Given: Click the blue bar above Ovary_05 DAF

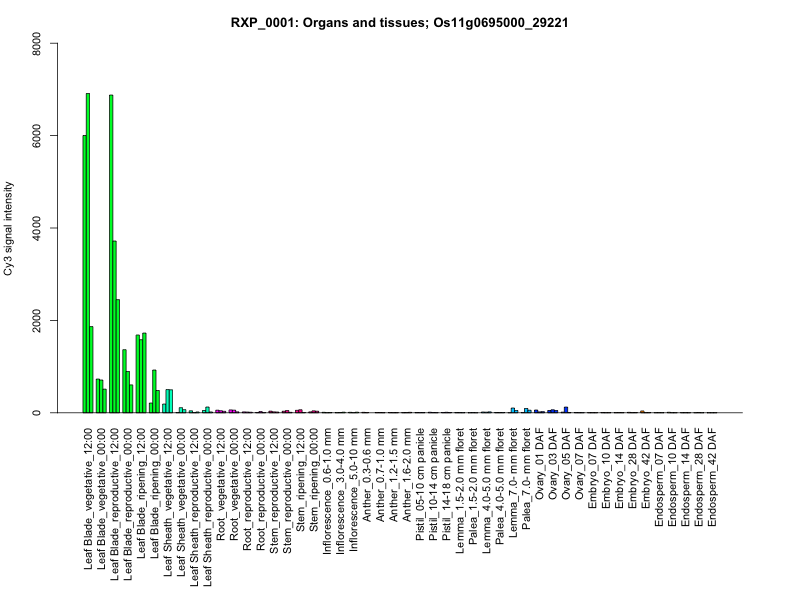Looking at the screenshot, I should (566, 410).
